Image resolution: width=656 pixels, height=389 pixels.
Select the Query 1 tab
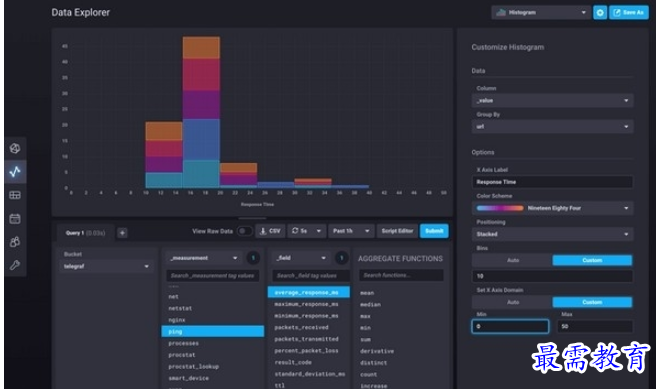pyautogui.click(x=85, y=233)
